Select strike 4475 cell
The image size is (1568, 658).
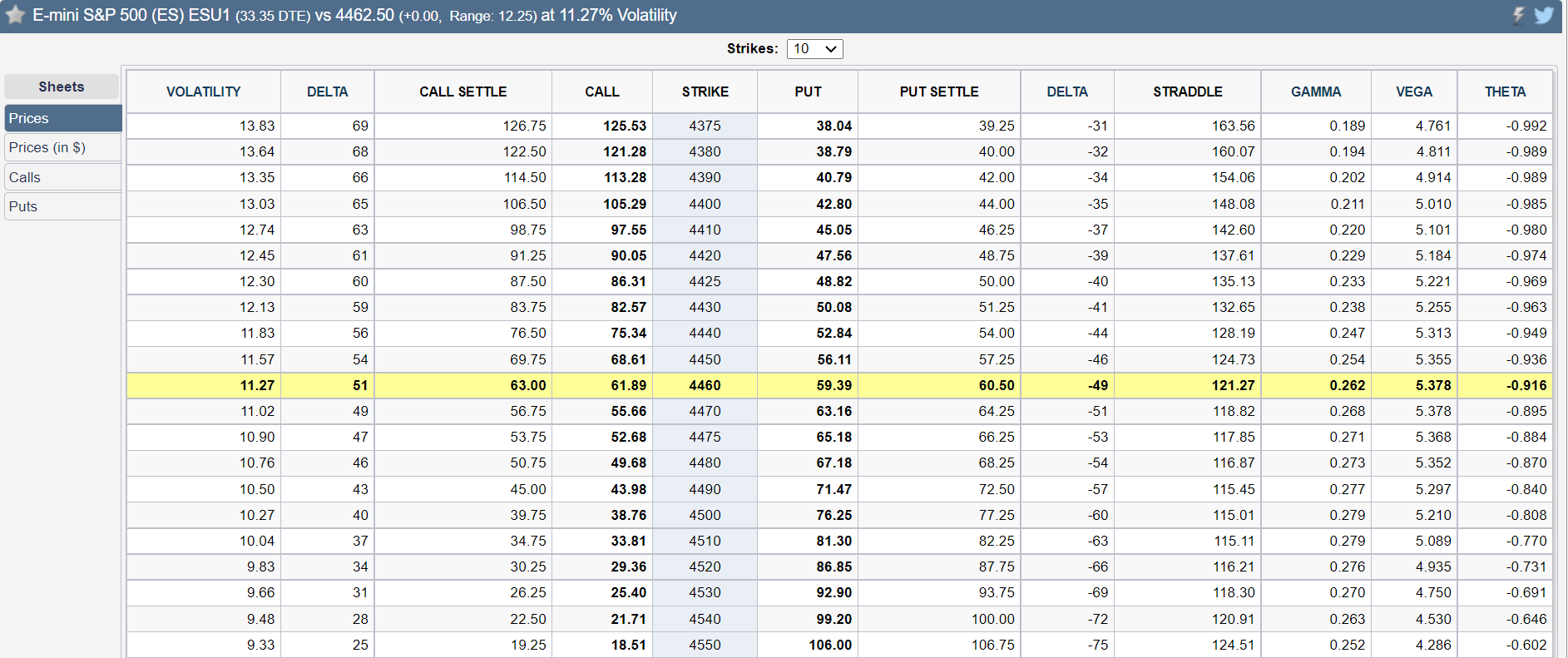(x=705, y=437)
